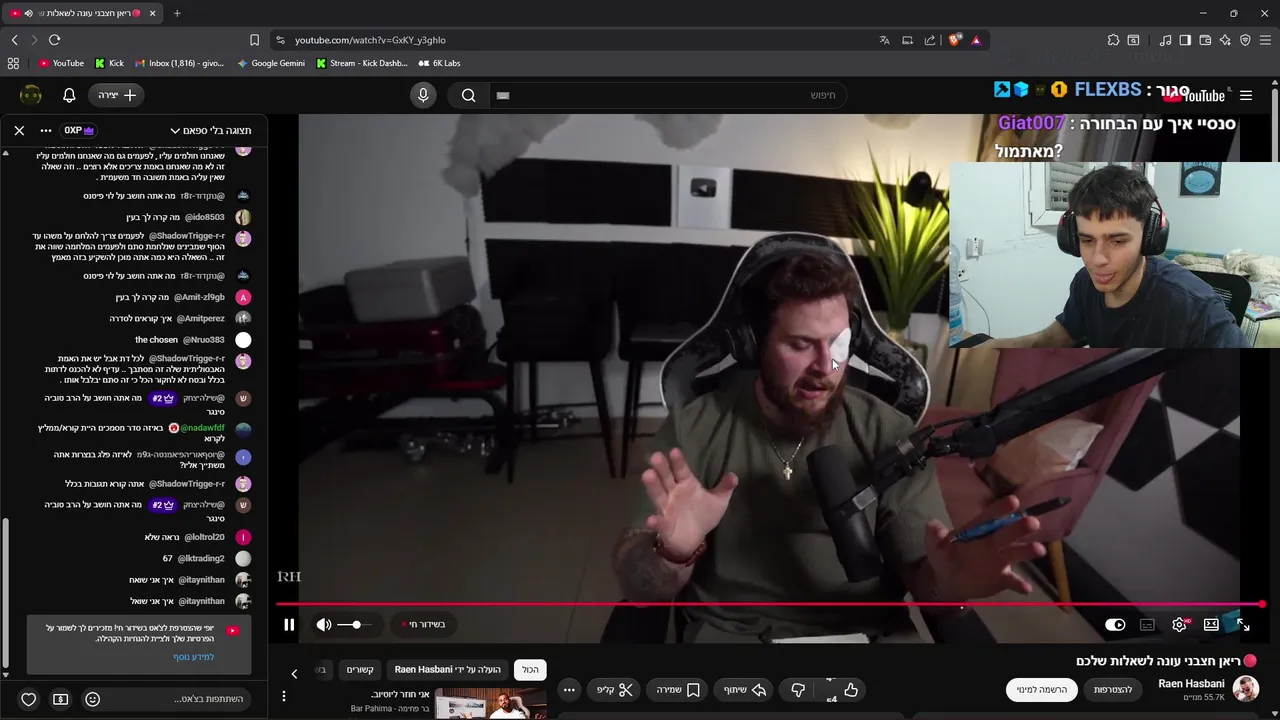This screenshot has height=720, width=1280.
Task: Click the 'הרשמה למינוי' subscribe button
Action: (1041, 690)
